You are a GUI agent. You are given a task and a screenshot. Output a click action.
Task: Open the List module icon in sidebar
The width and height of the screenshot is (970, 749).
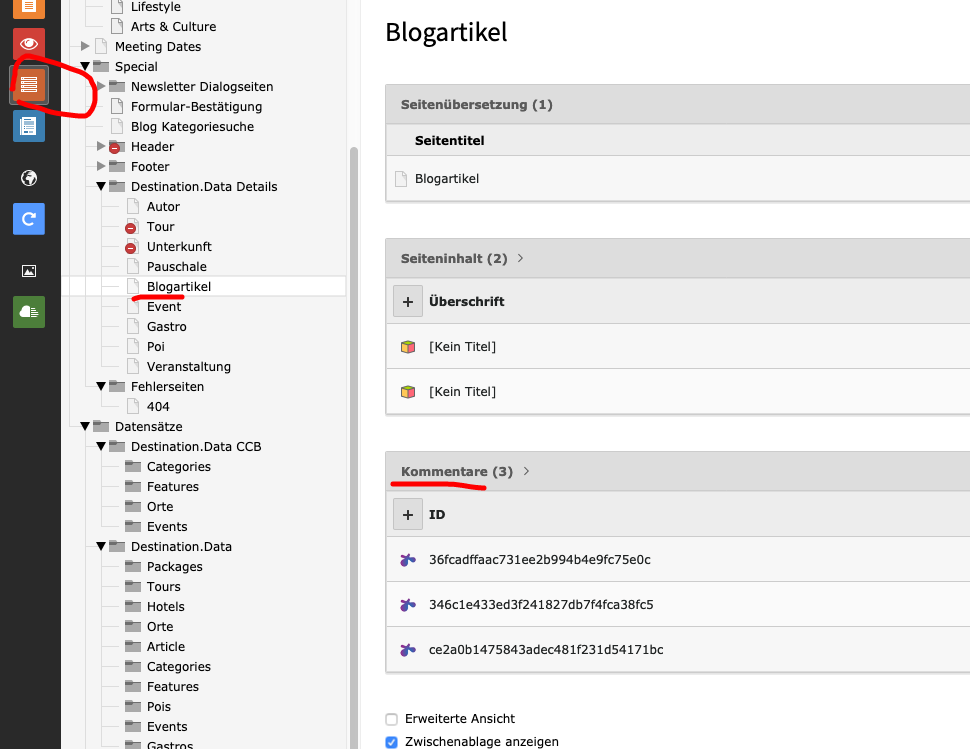pyautogui.click(x=28, y=85)
